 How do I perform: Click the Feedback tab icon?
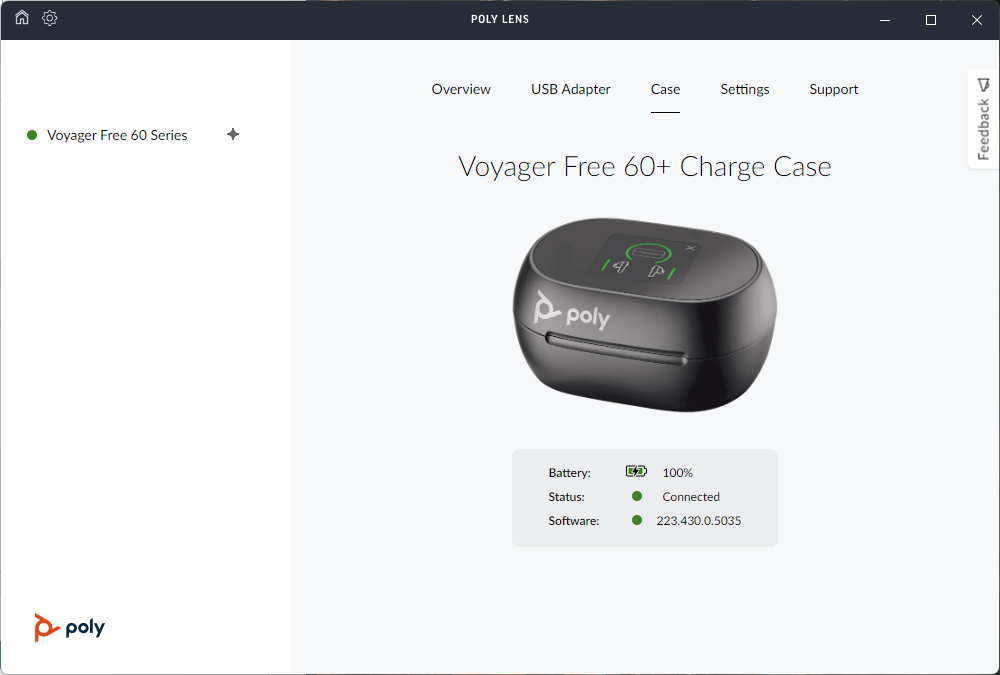983,85
